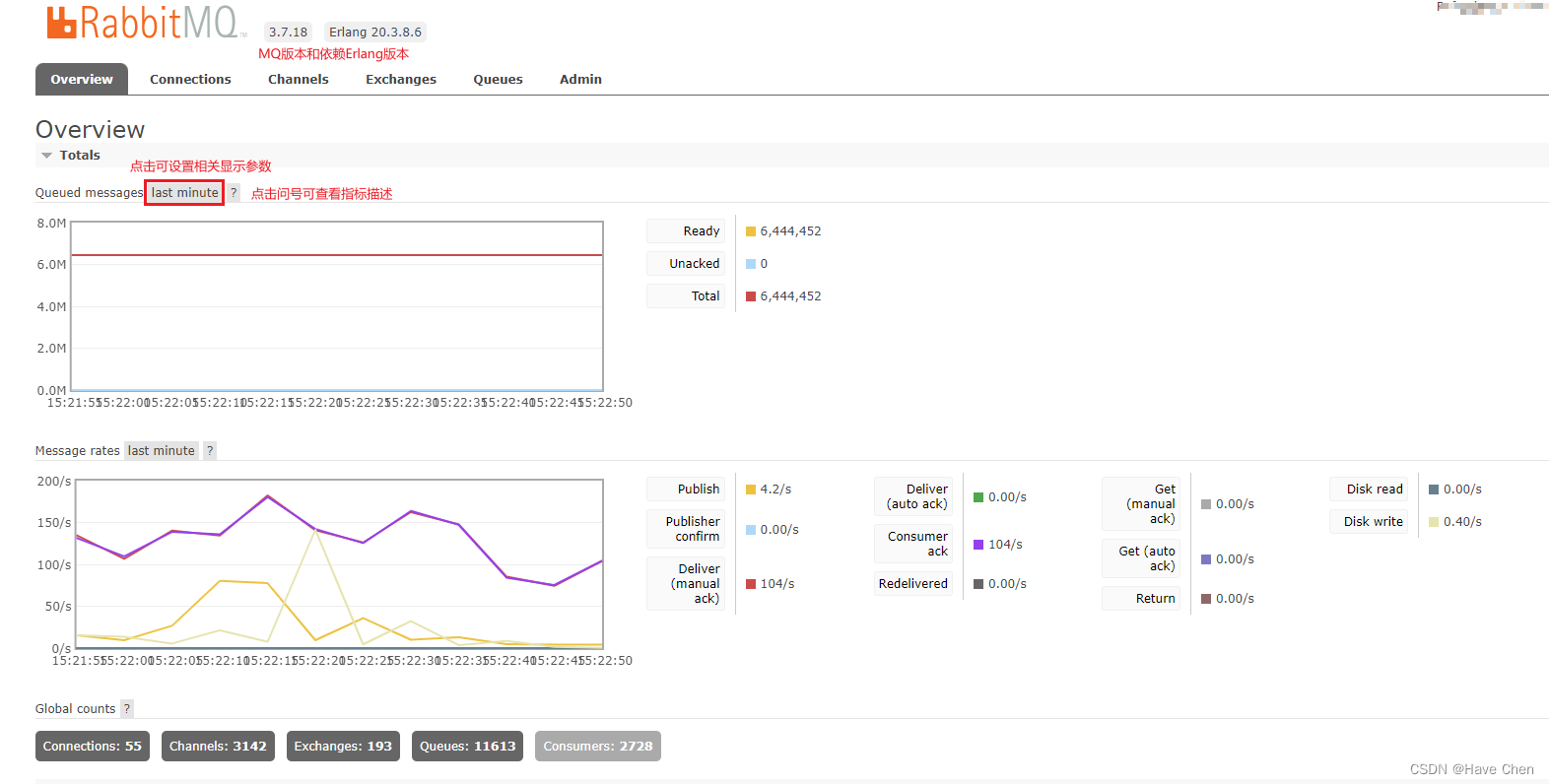This screenshot has height=784, width=1549.
Task: Click the Overview page heading
Action: pyautogui.click(x=90, y=129)
